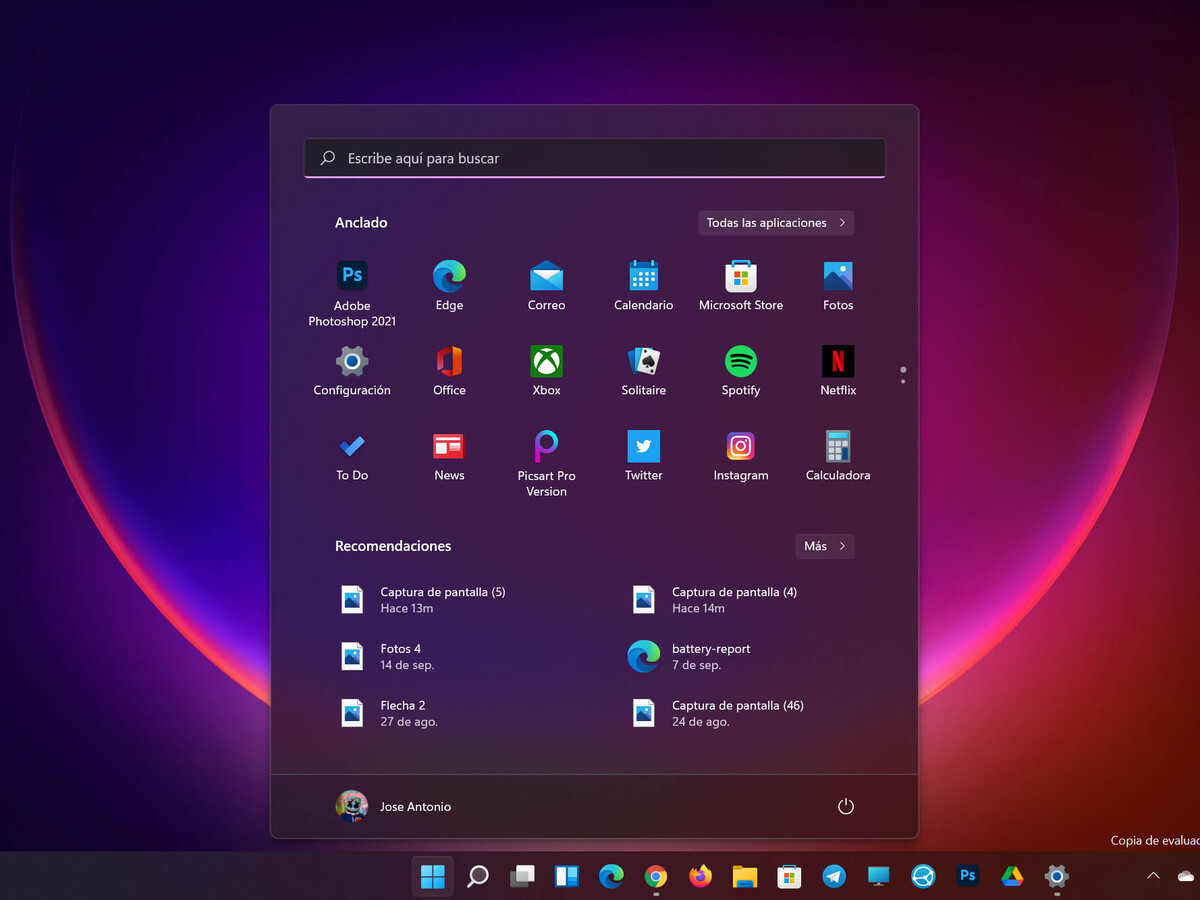Open Firefox from the taskbar

coord(700,876)
